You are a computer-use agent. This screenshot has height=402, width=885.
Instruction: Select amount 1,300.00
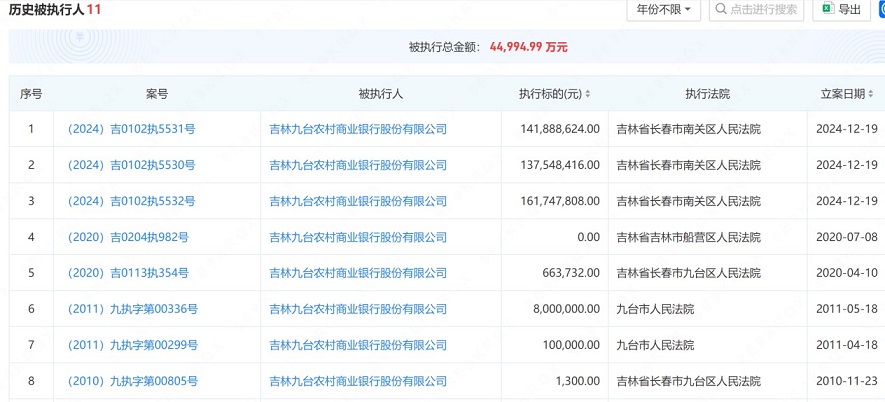click(577, 381)
